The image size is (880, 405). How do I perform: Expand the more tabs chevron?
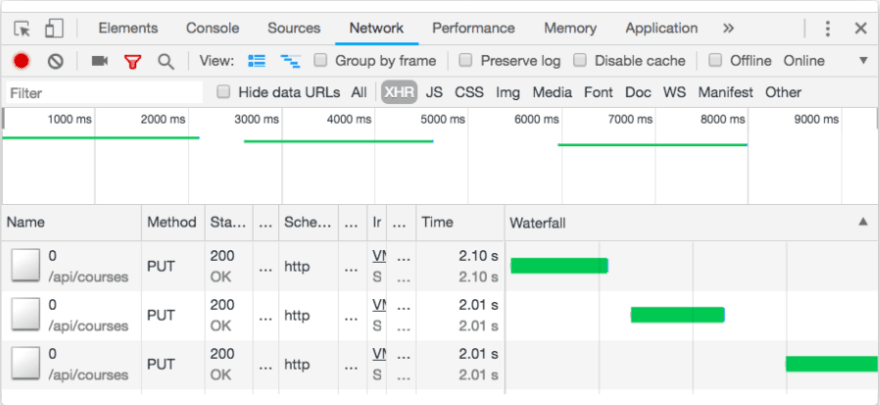[x=728, y=28]
